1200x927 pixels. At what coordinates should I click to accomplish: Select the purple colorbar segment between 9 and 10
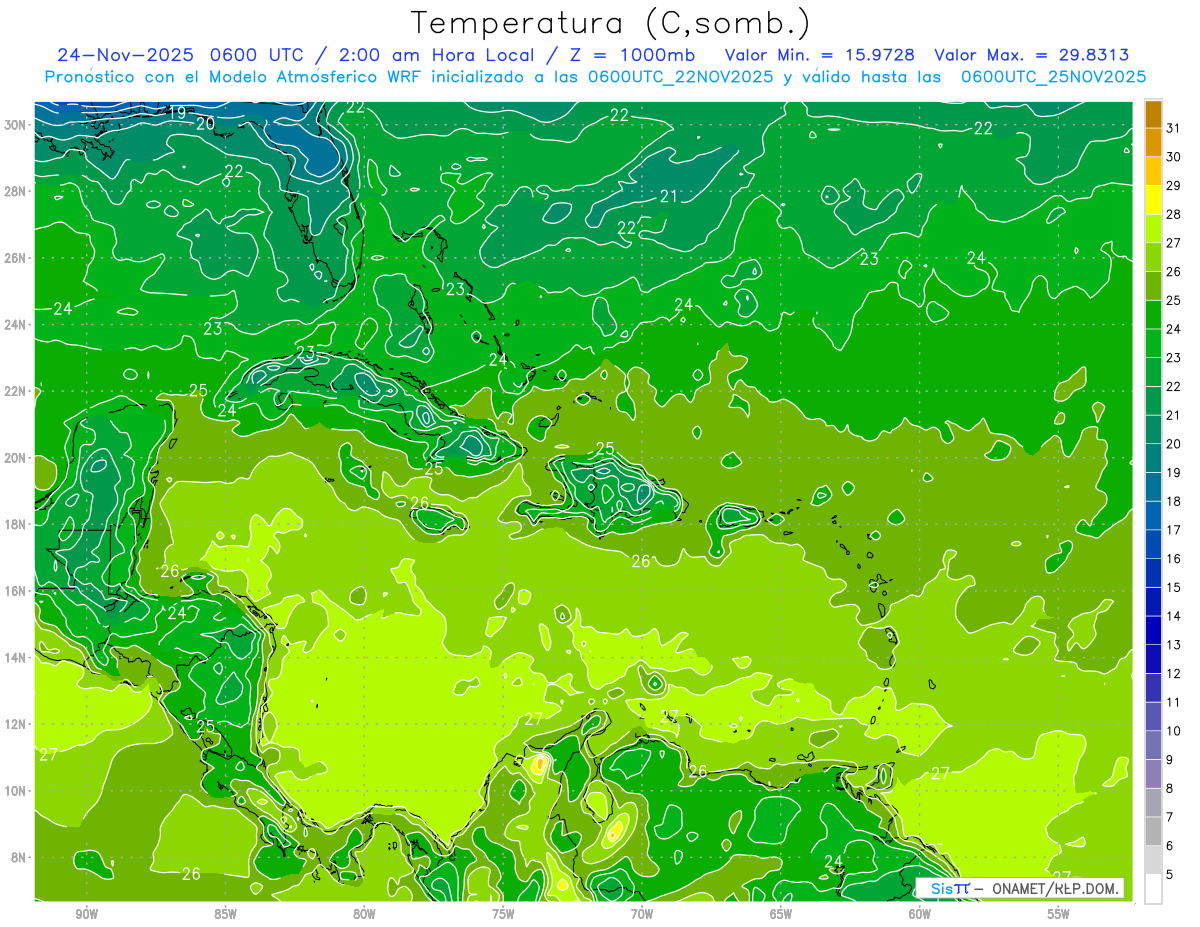pos(1153,746)
